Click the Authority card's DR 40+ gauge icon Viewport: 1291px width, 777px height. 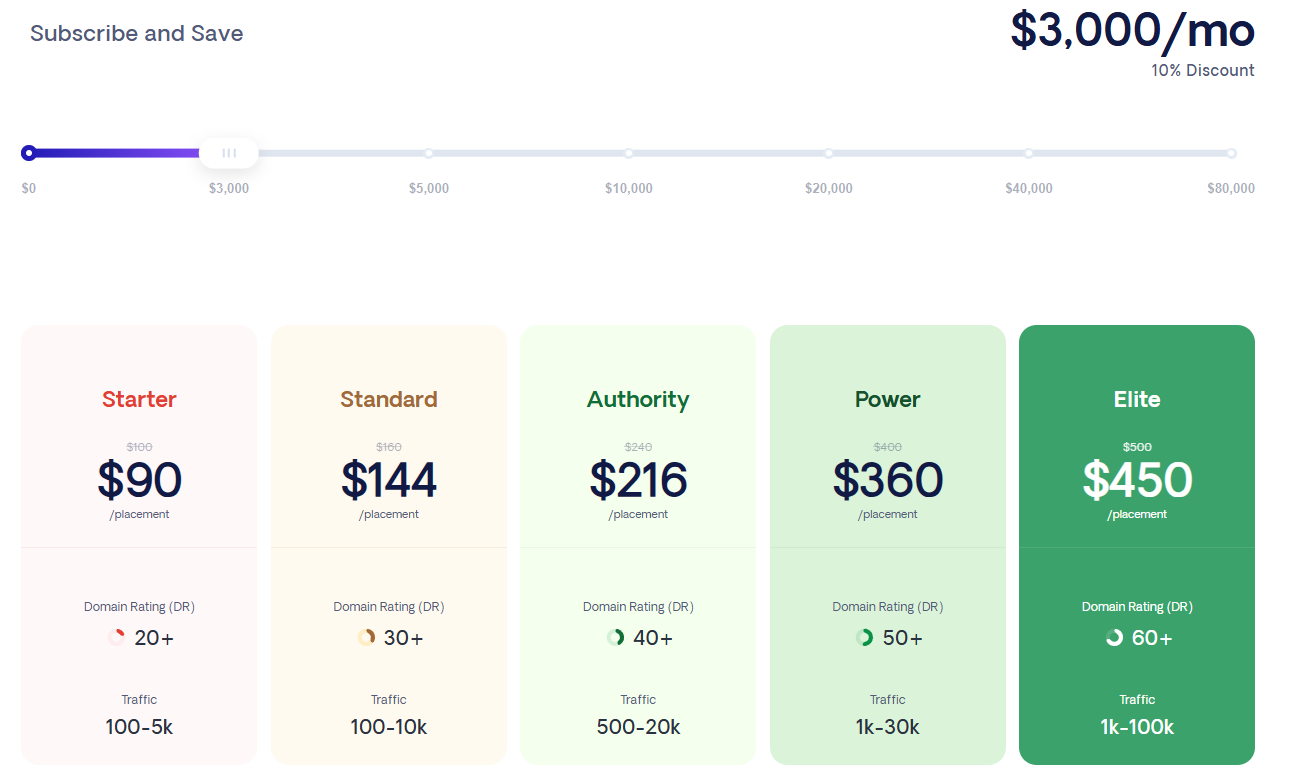coord(616,636)
